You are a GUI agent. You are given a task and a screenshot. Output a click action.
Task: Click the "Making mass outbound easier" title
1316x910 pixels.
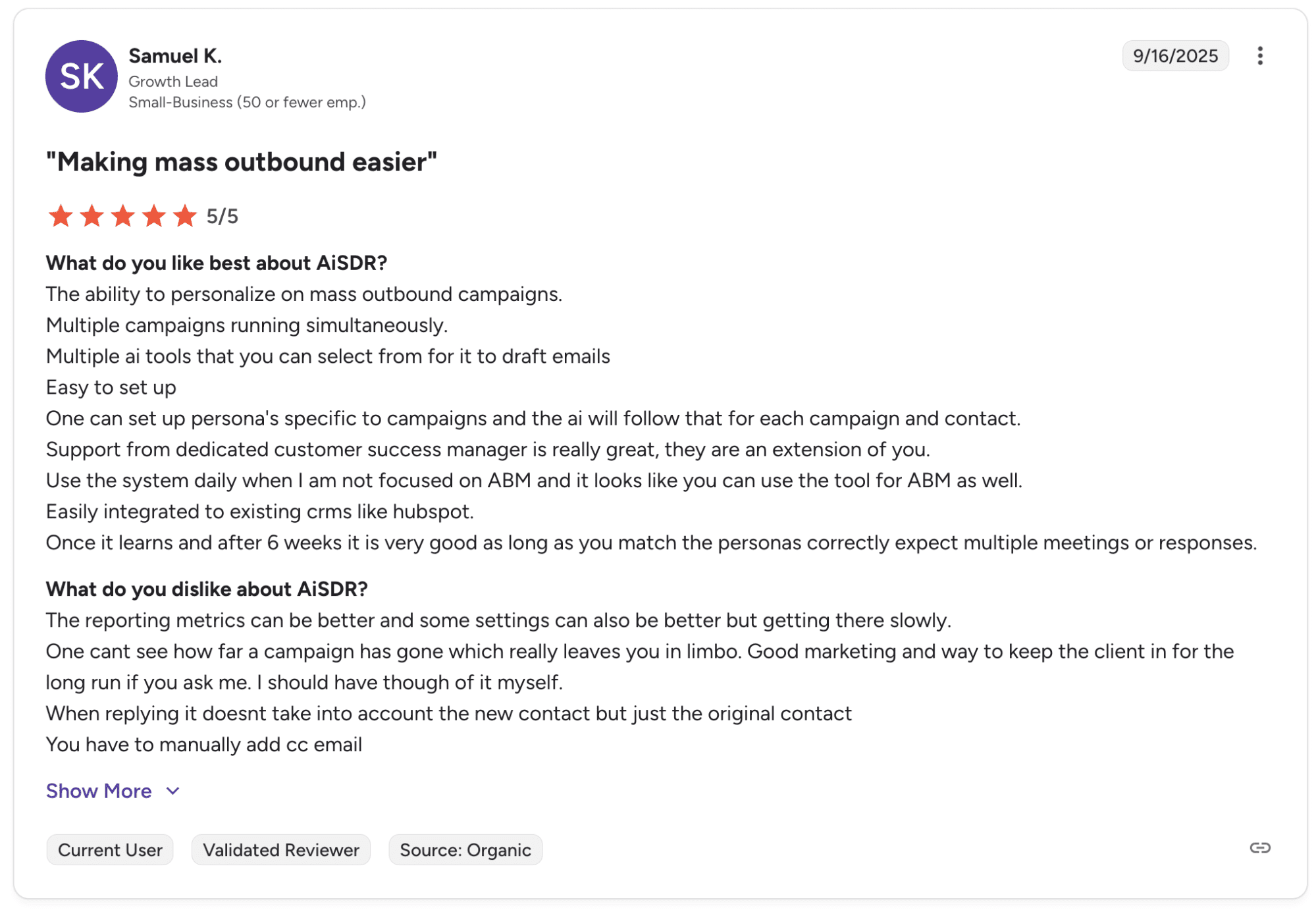point(241,162)
